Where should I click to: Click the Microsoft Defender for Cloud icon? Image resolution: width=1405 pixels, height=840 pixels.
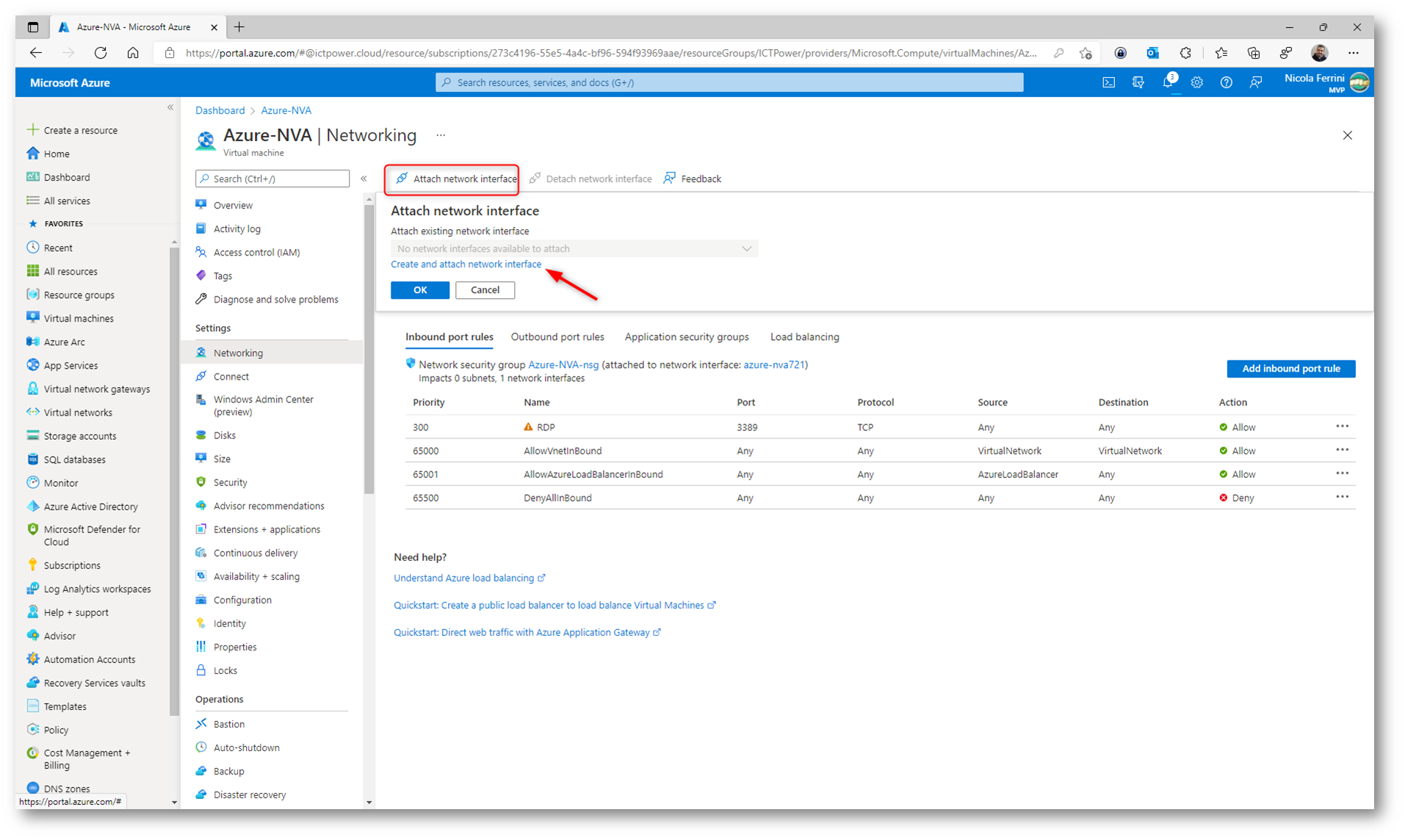point(32,529)
